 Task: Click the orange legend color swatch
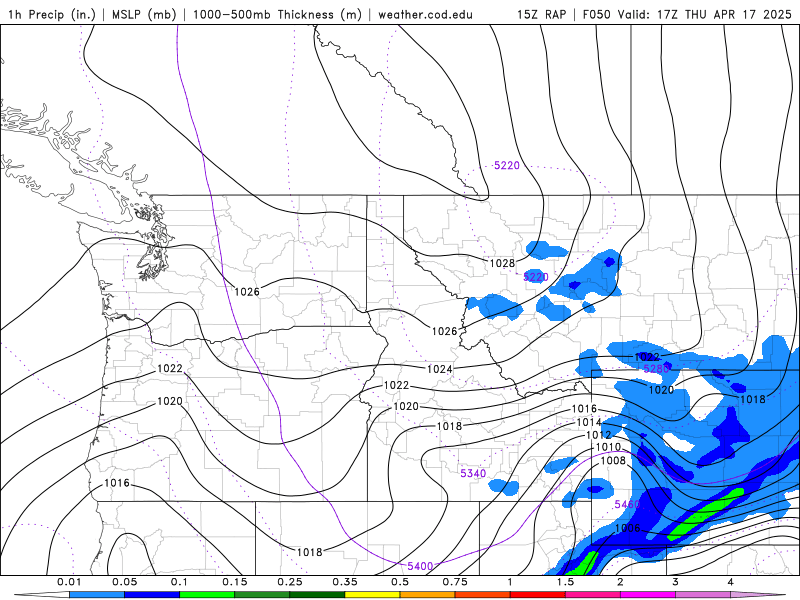click(428, 595)
